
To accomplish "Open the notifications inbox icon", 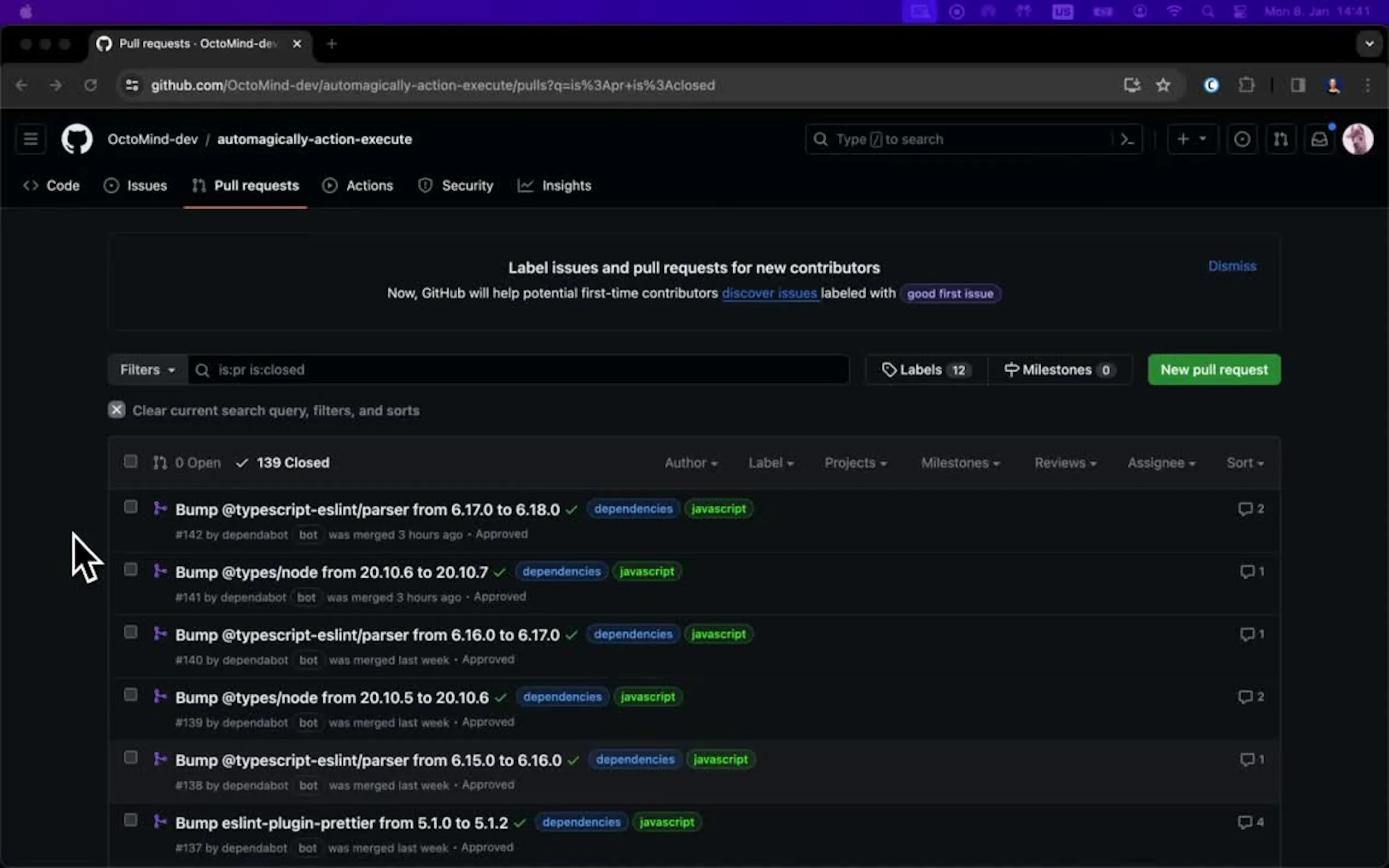I will 1319,139.
